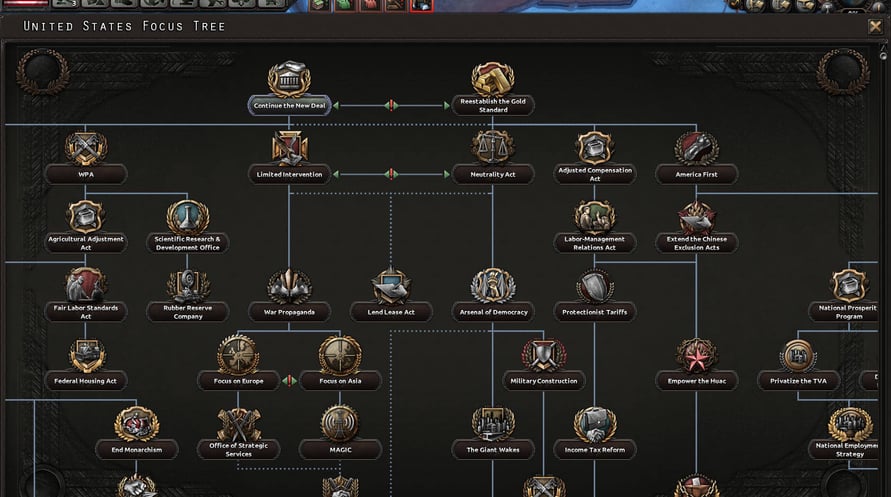Click the America First focus icon
891x497 pixels.
(x=697, y=148)
